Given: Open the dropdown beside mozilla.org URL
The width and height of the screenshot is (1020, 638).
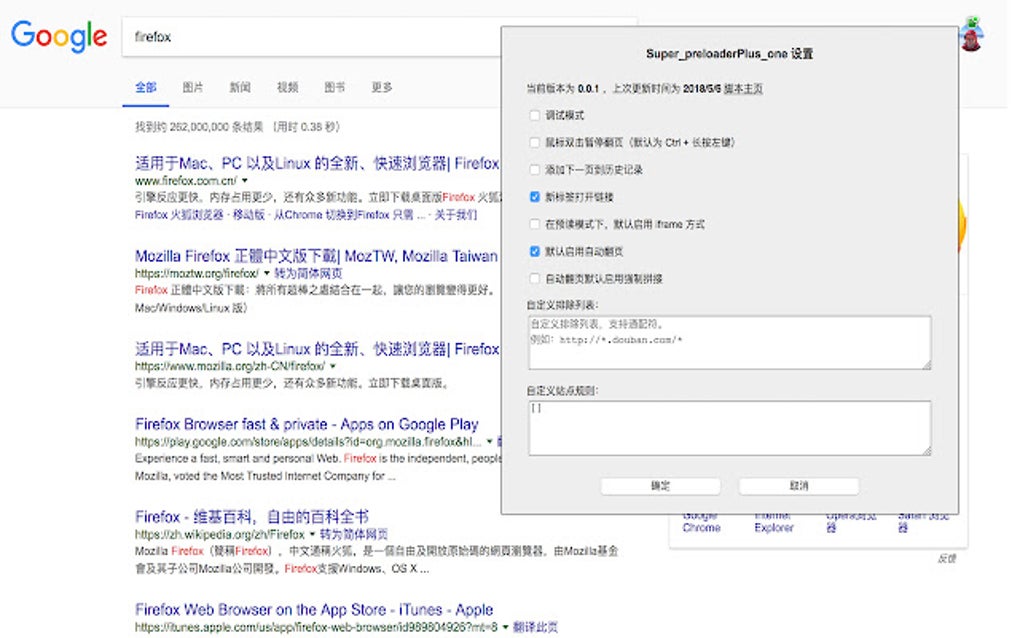Looking at the screenshot, I should point(332,367).
